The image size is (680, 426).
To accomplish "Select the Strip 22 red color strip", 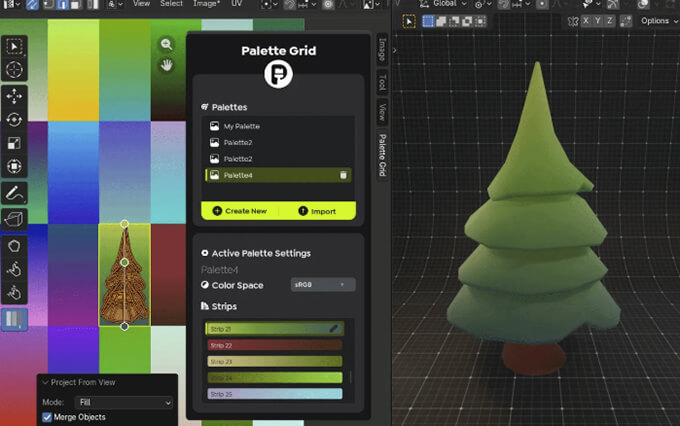I will coord(274,345).
